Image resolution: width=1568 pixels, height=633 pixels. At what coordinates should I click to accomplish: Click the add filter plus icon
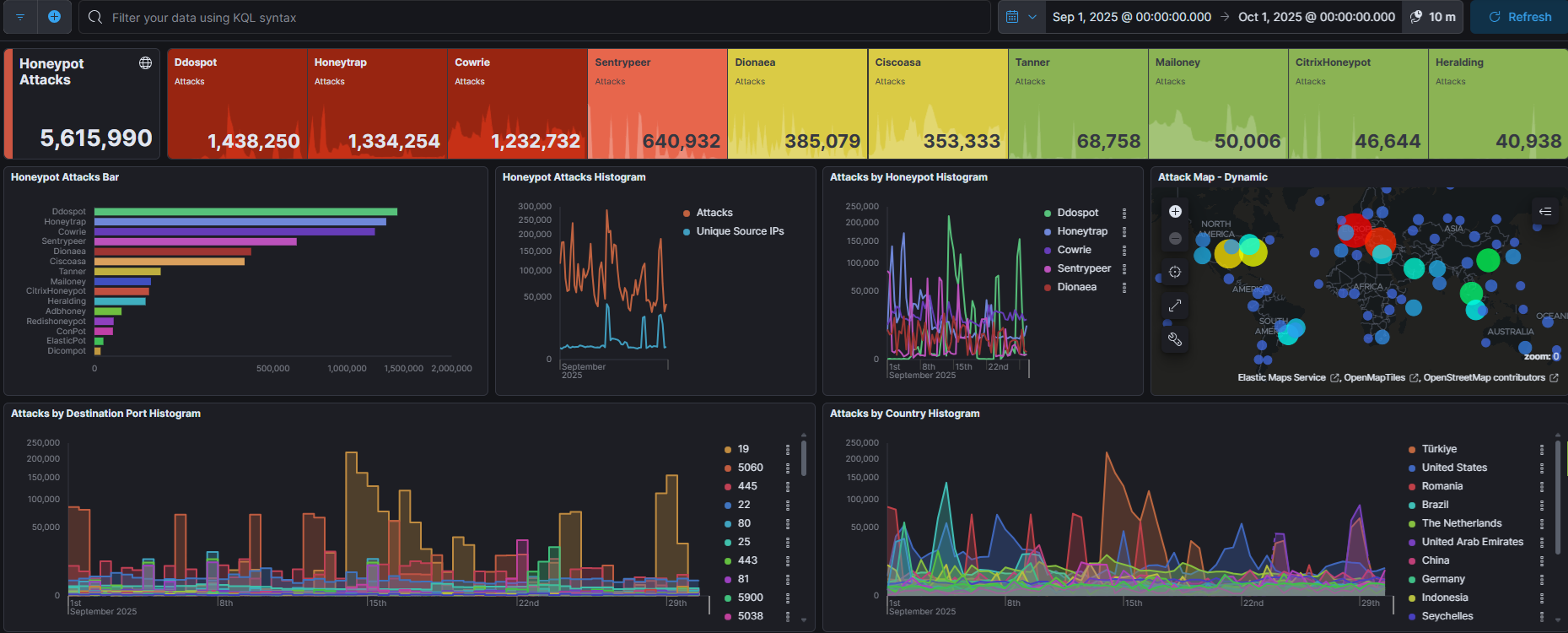click(x=54, y=17)
